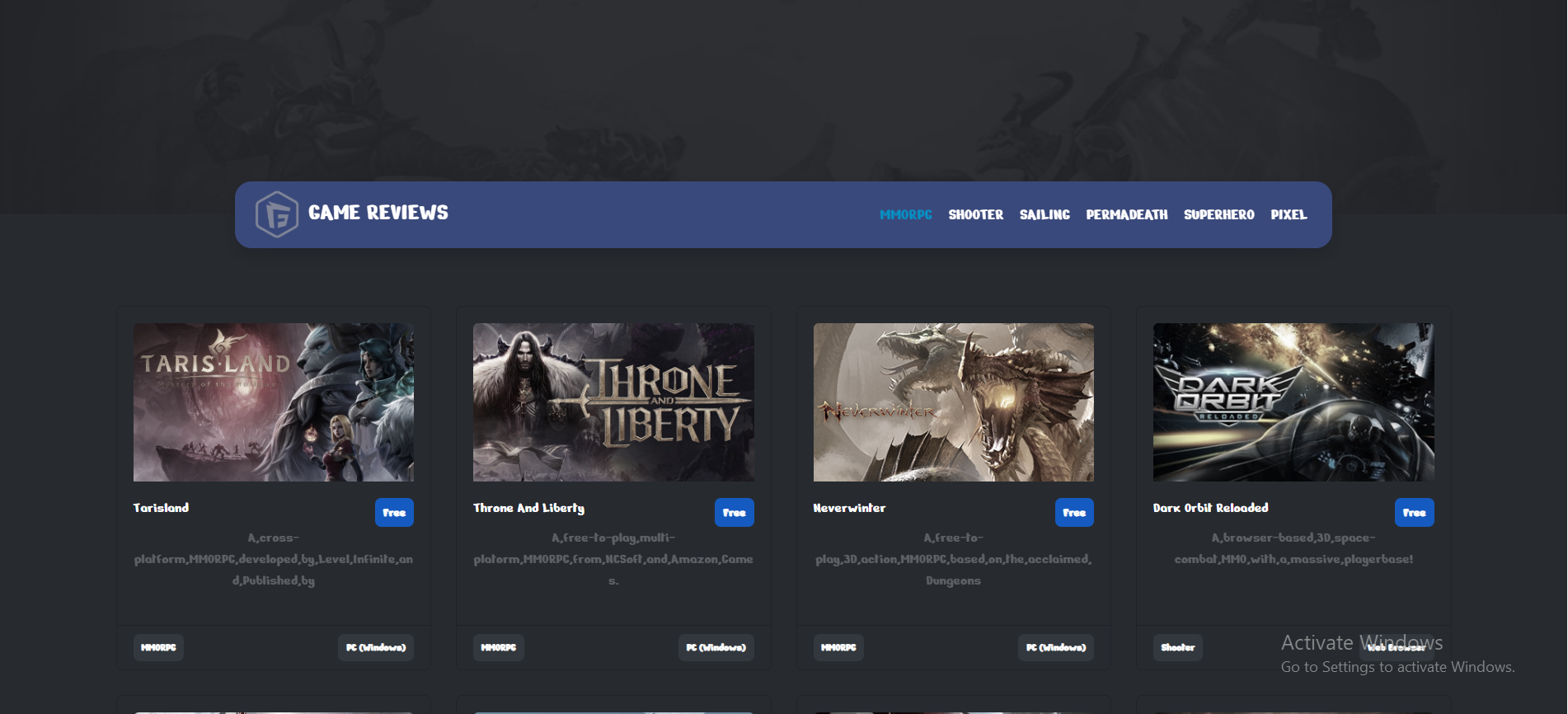Click PC (Windows) badge on Neverwinter card
The image size is (1568, 714).
tap(1055, 647)
